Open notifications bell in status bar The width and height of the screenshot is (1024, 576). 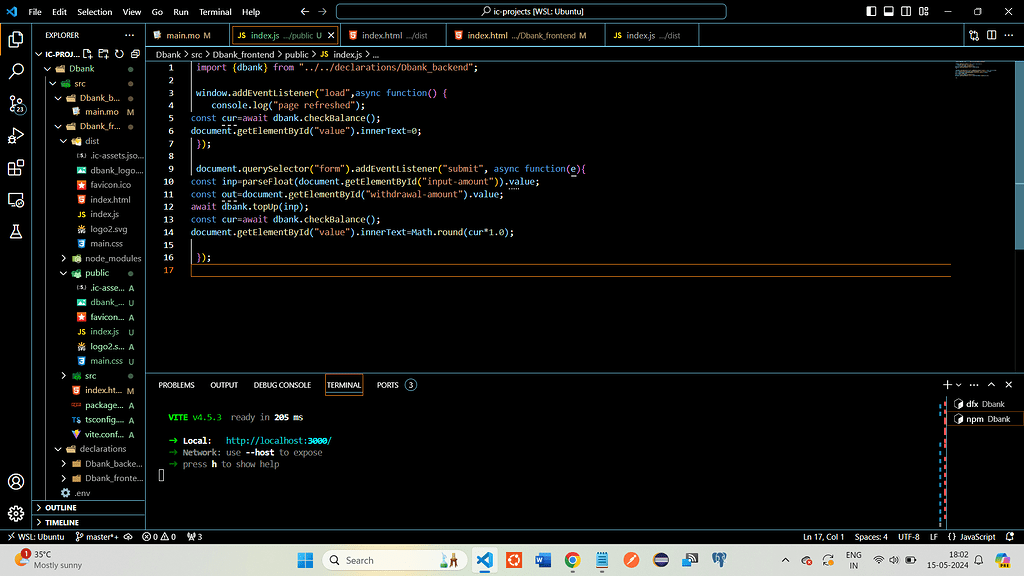point(1010,537)
